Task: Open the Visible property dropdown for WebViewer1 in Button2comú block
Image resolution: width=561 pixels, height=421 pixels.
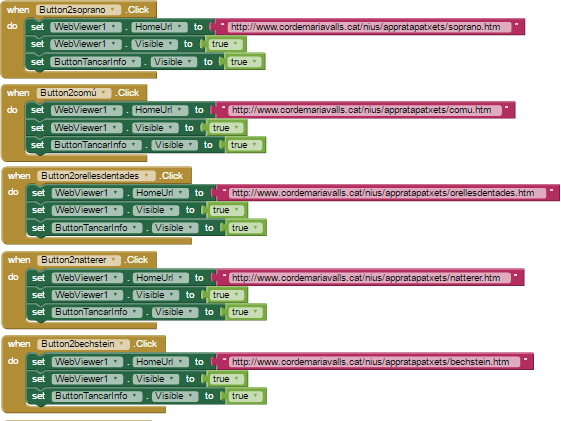Action: [x=155, y=128]
